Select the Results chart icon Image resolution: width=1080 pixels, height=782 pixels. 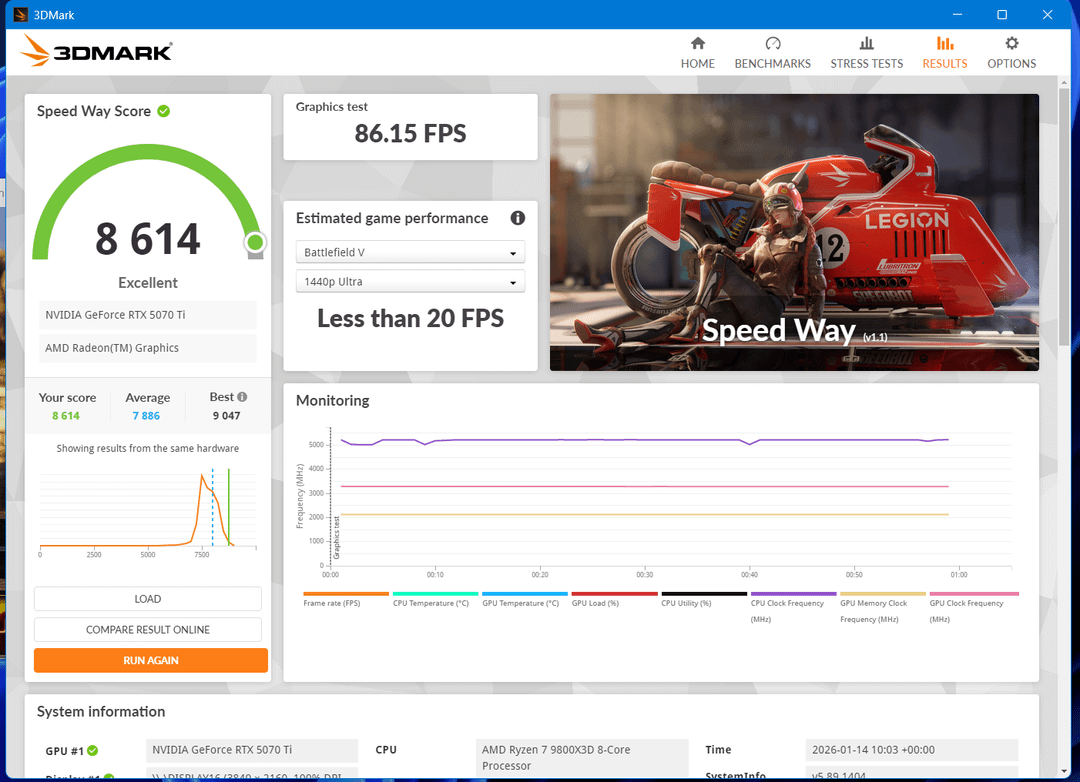(944, 44)
